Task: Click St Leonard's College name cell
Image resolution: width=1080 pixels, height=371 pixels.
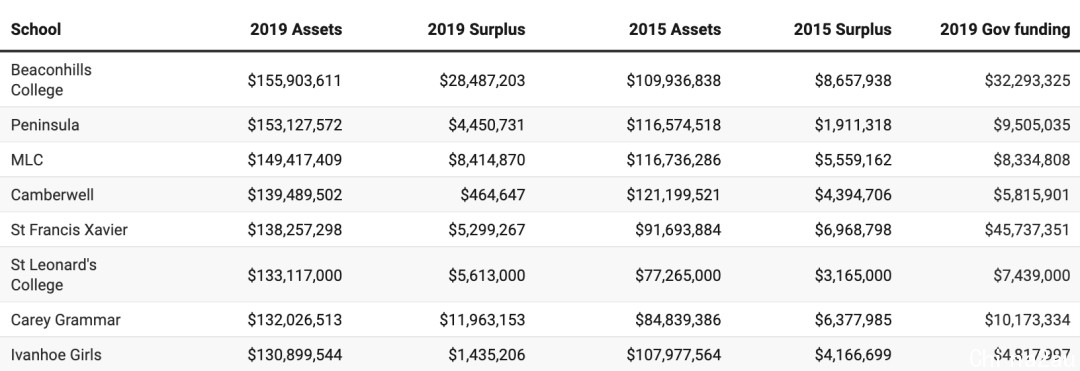Action: (x=54, y=275)
